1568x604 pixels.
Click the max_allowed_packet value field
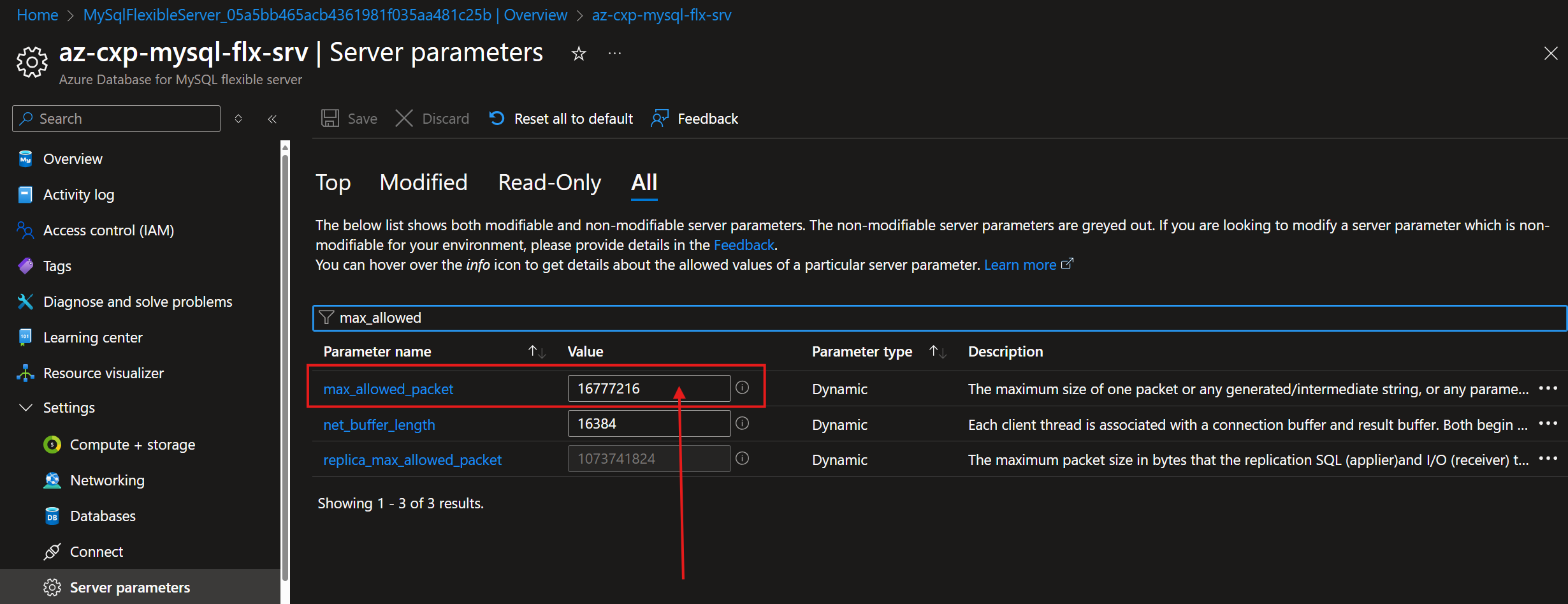649,388
